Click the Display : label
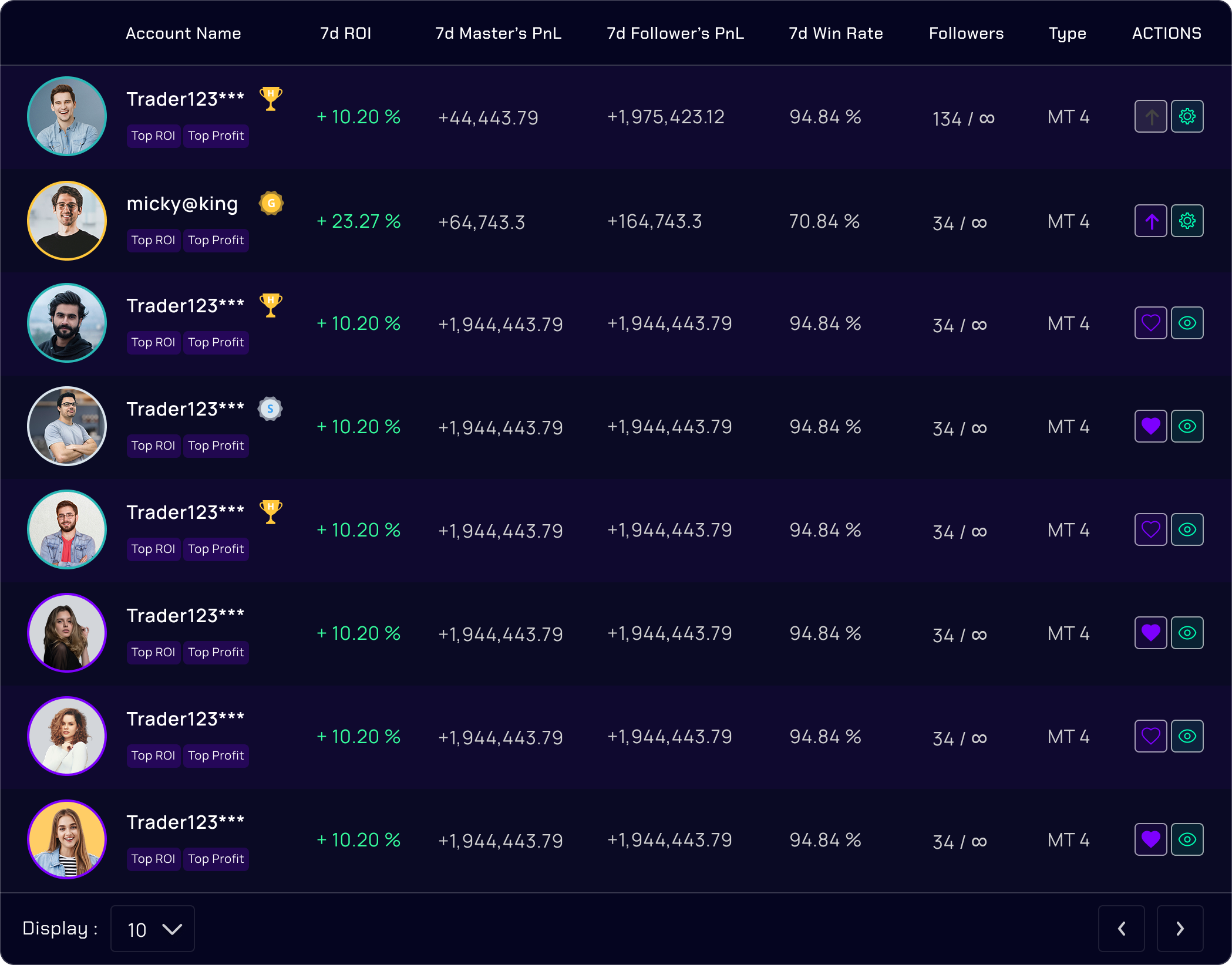The height and width of the screenshot is (965, 1232). coord(60,929)
